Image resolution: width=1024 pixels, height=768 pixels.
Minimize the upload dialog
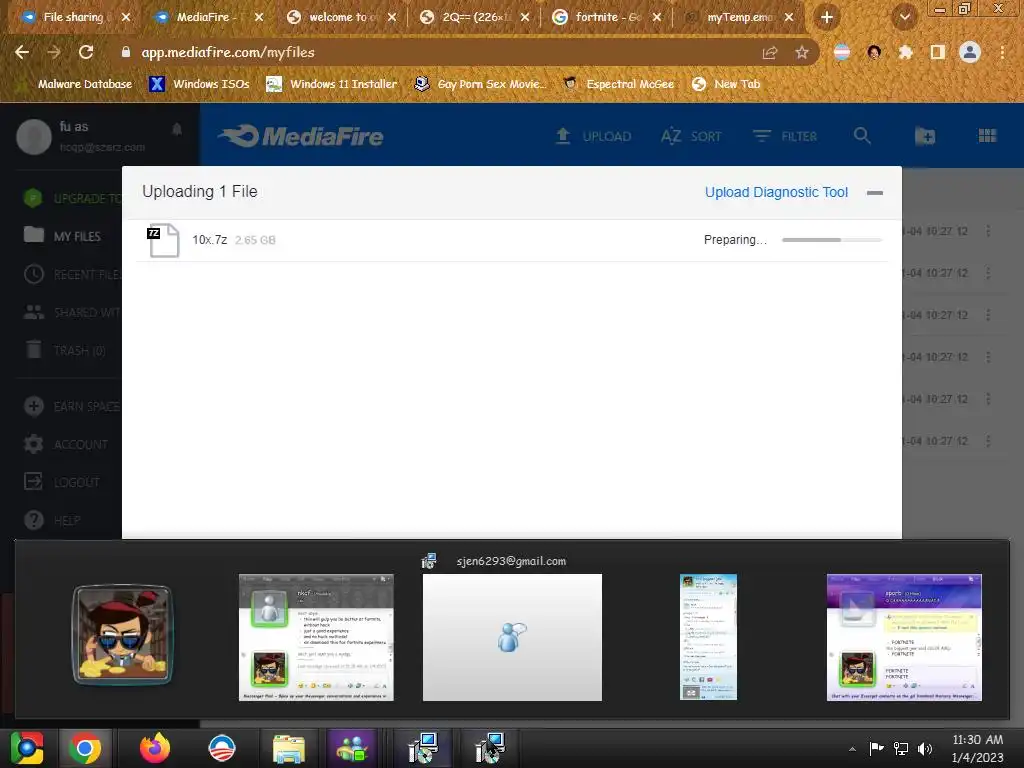(x=874, y=193)
